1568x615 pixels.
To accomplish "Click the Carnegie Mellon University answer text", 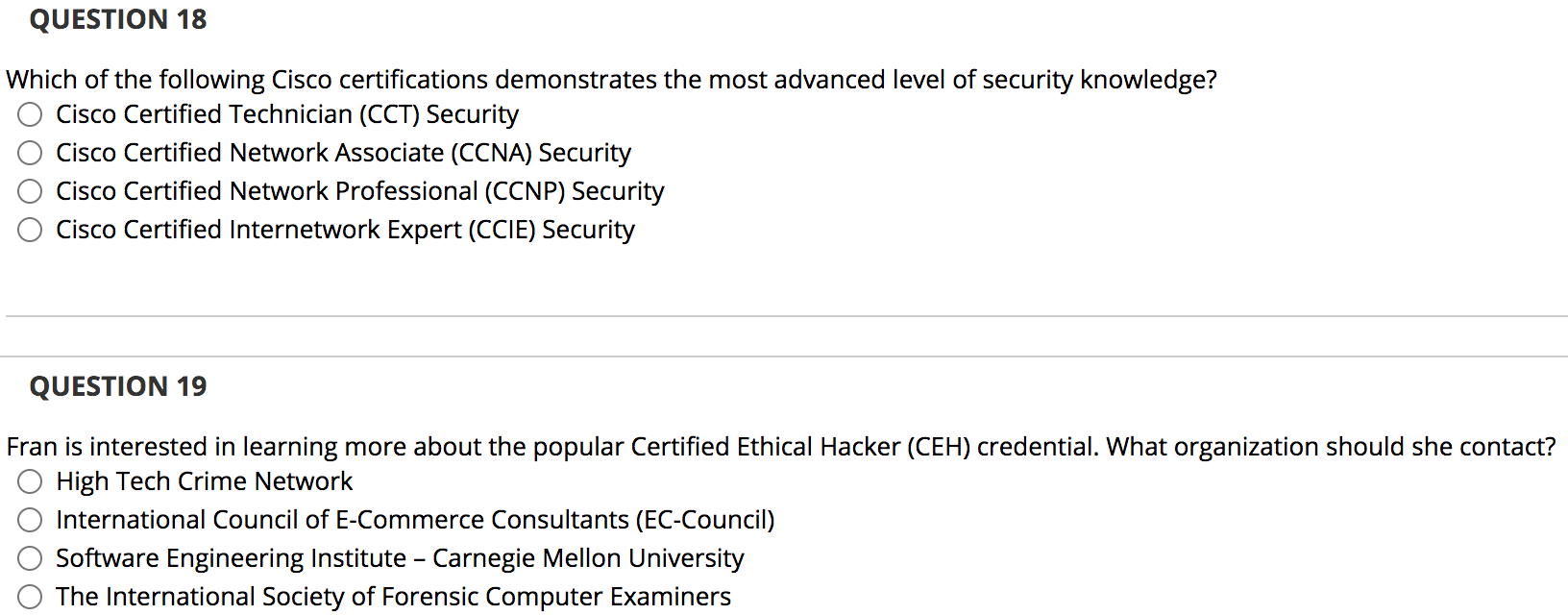I will (400, 558).
